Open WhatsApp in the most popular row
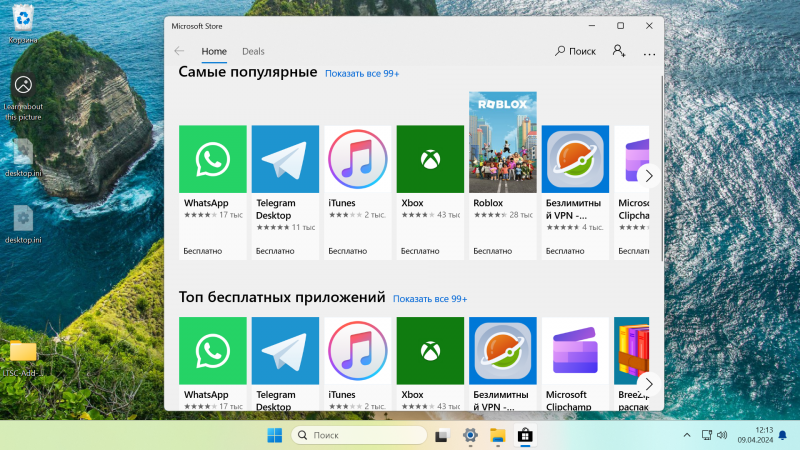 [213, 192]
